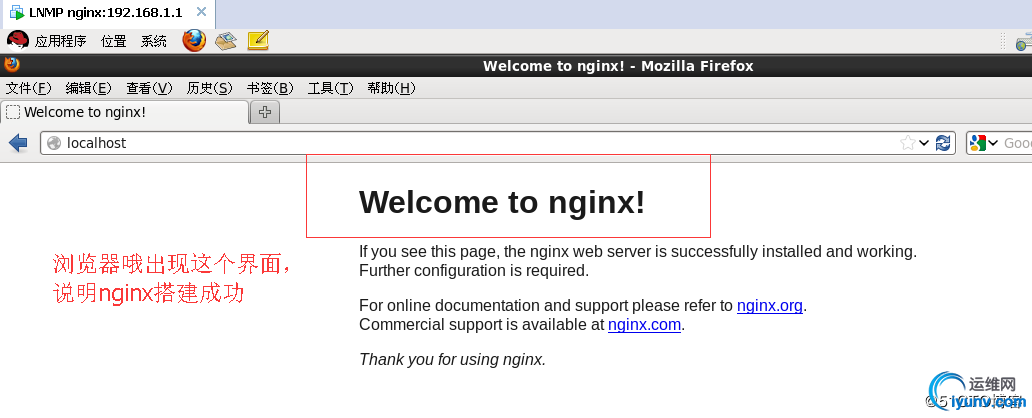Viewport: 1032px width, 418px height.
Task: Launch Firefox from the top panel
Action: [194, 41]
